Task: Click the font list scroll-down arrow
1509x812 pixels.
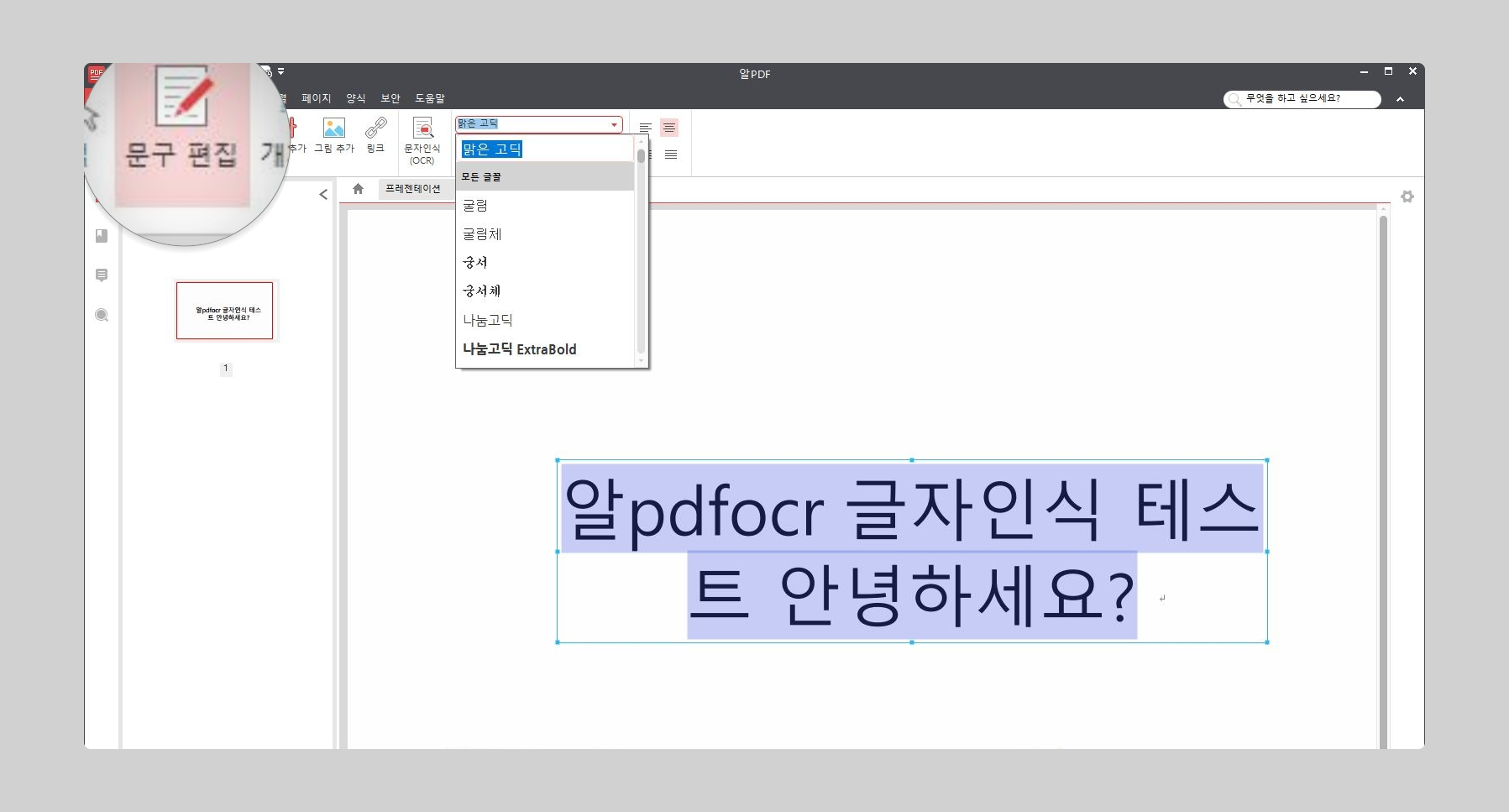Action: [642, 361]
